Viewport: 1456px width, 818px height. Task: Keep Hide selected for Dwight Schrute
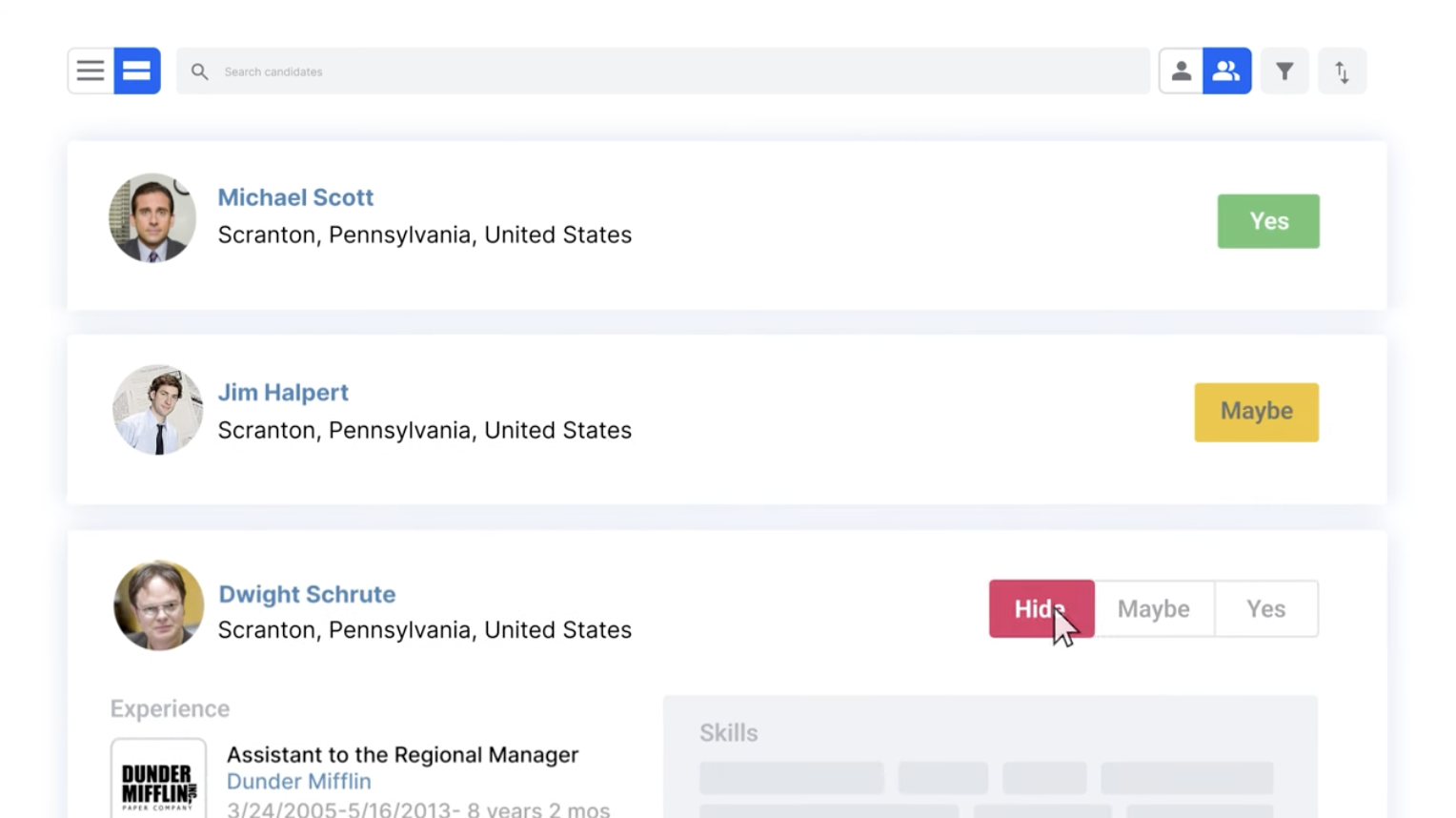pyautogui.click(x=1041, y=608)
